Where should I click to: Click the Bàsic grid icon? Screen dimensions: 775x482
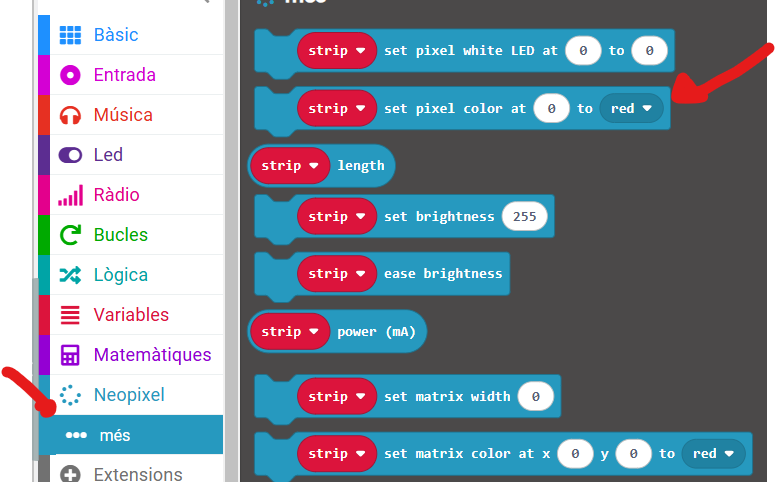pos(70,35)
